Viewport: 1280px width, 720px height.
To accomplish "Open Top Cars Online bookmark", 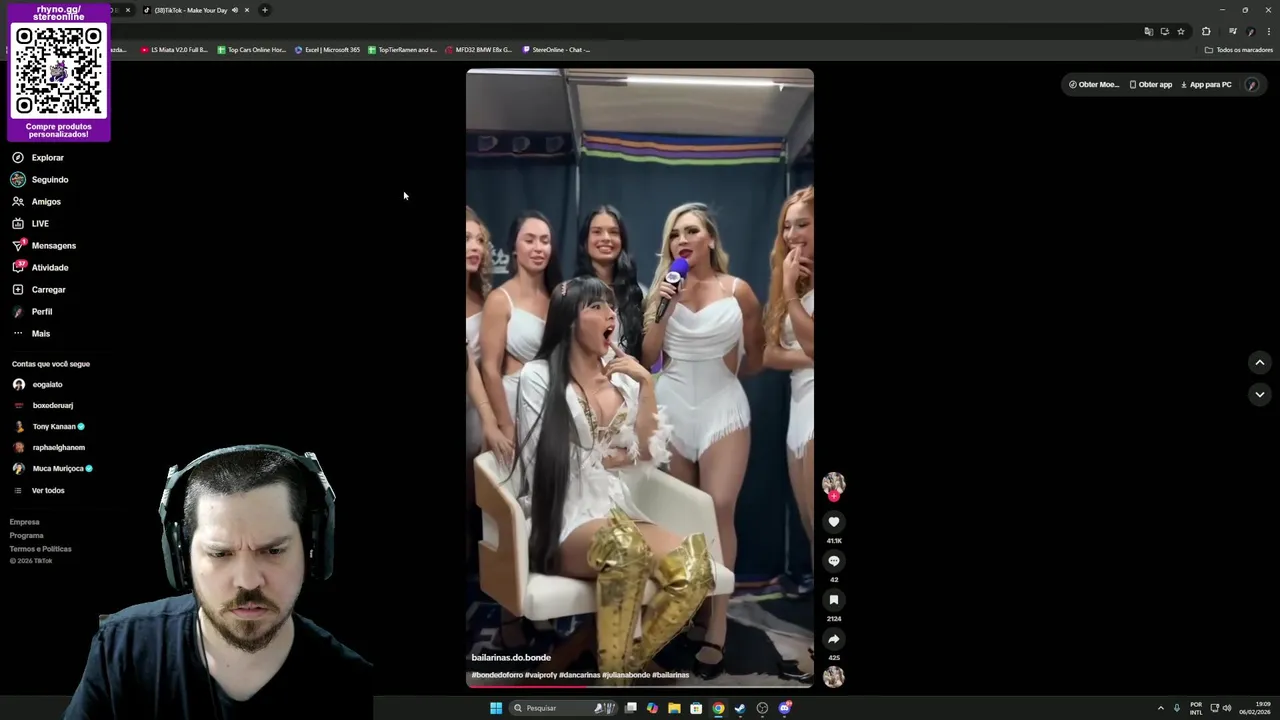I will tap(252, 49).
